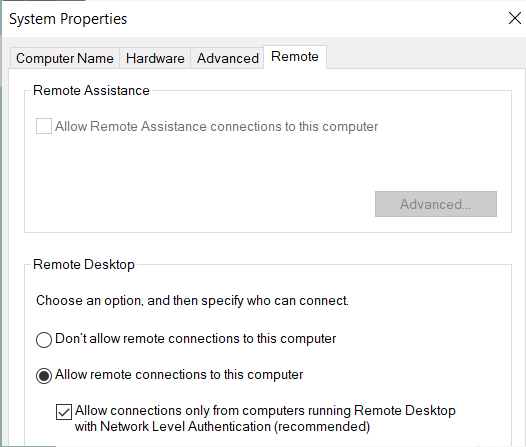Select the Remote tab
This screenshot has height=447, width=526.
point(295,57)
